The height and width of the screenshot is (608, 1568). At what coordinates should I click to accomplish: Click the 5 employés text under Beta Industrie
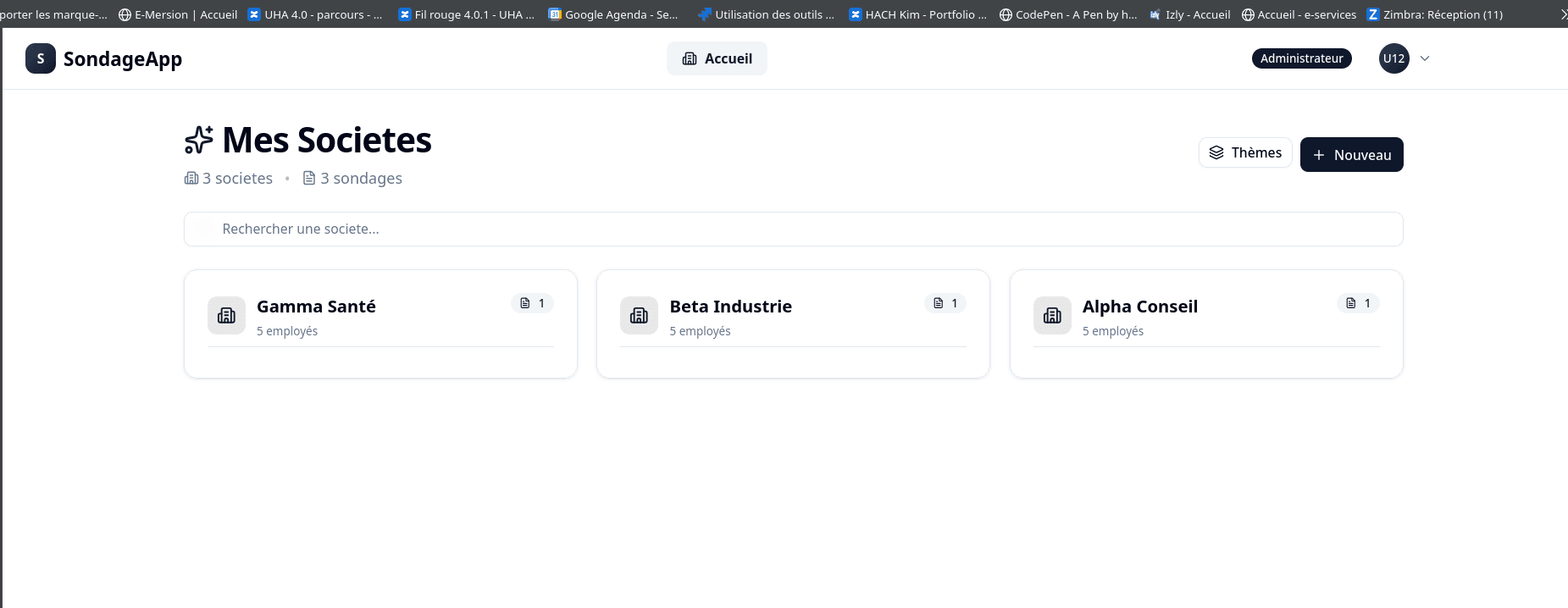point(700,331)
